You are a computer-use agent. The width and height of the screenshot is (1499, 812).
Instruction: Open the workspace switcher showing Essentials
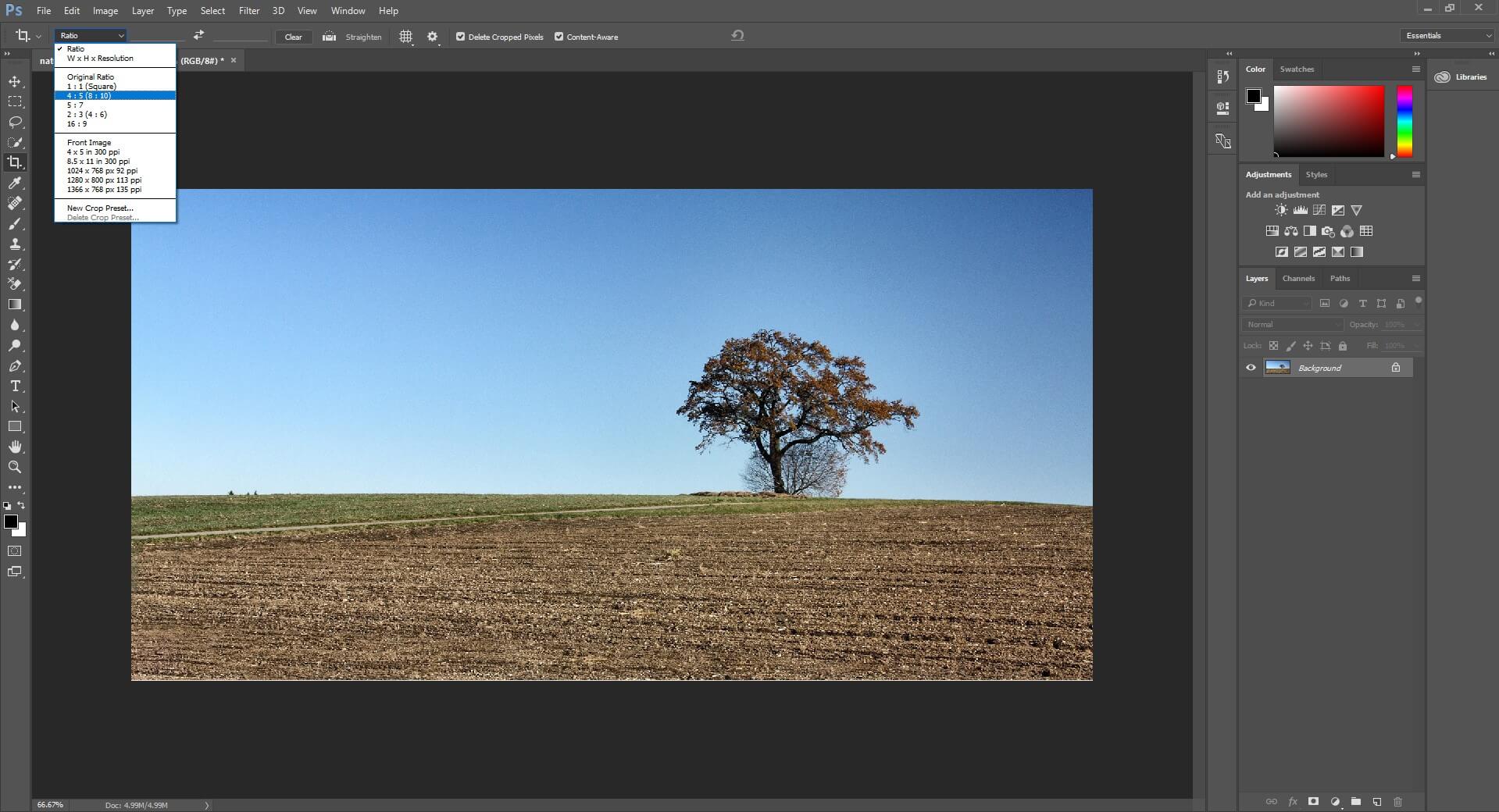coord(1445,35)
